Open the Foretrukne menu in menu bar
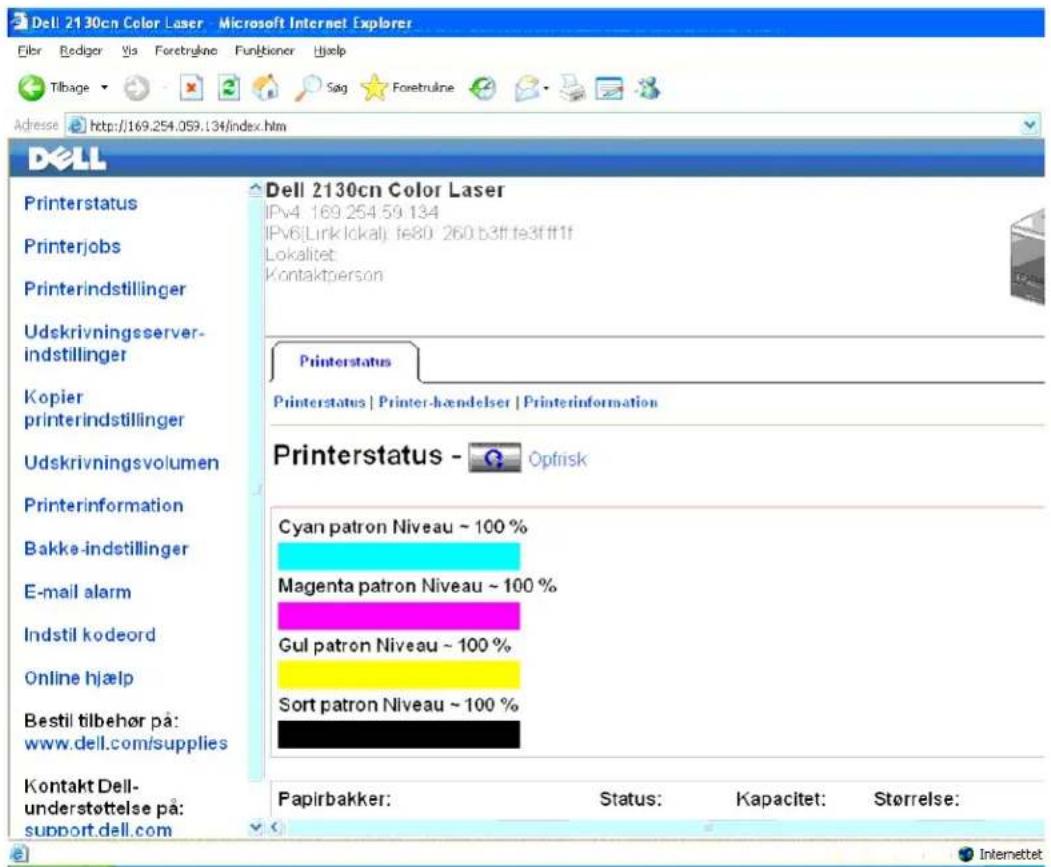 coord(186,51)
